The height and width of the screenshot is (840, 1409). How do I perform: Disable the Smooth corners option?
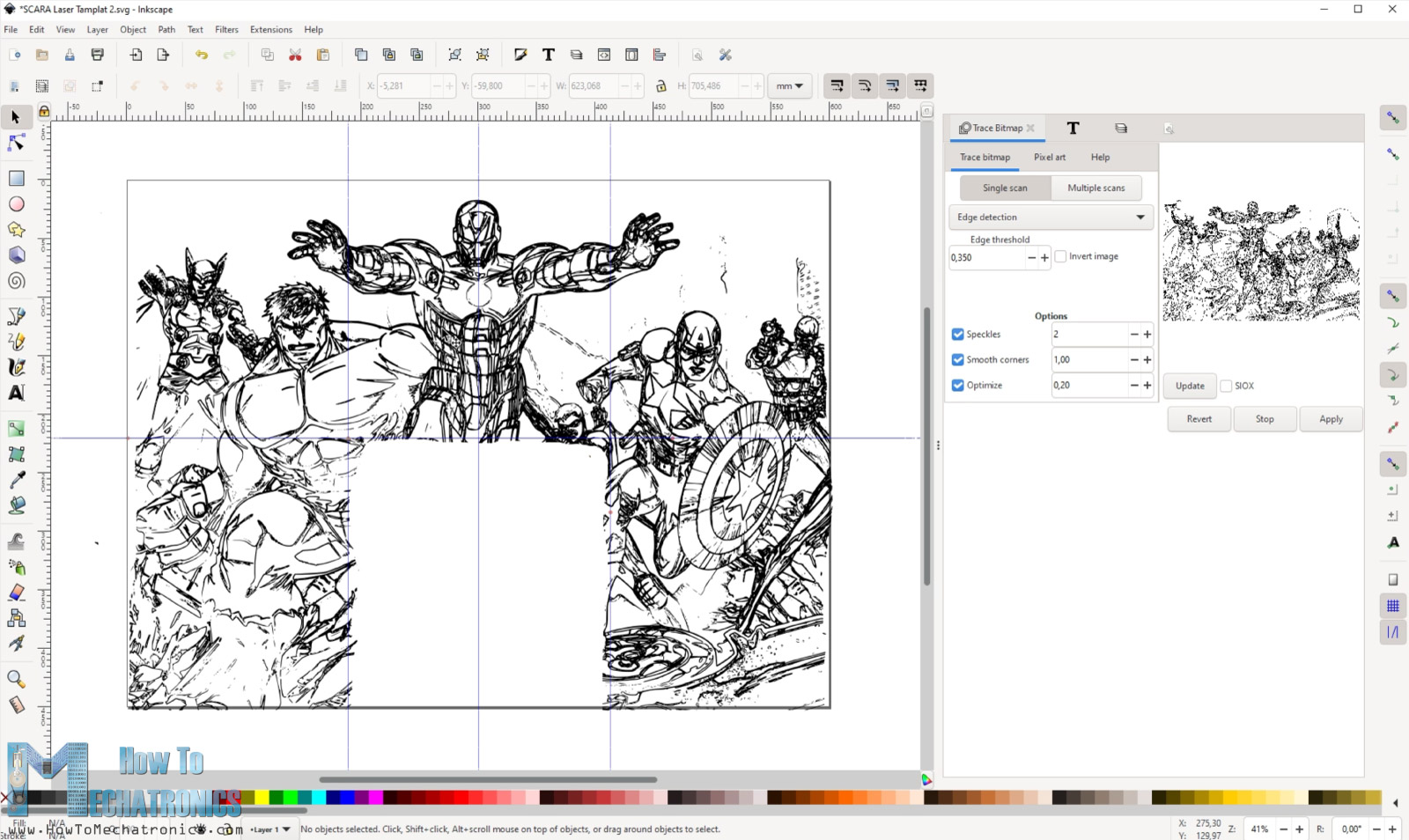(x=957, y=360)
